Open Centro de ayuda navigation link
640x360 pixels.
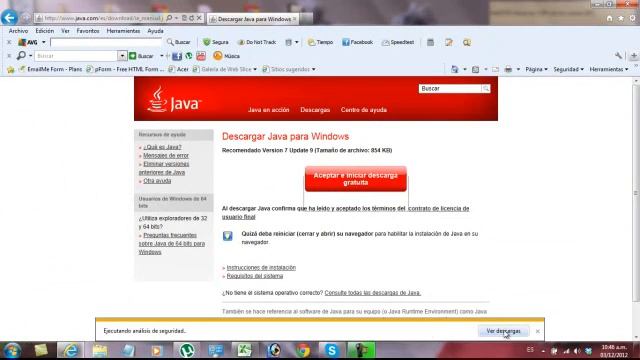364,110
